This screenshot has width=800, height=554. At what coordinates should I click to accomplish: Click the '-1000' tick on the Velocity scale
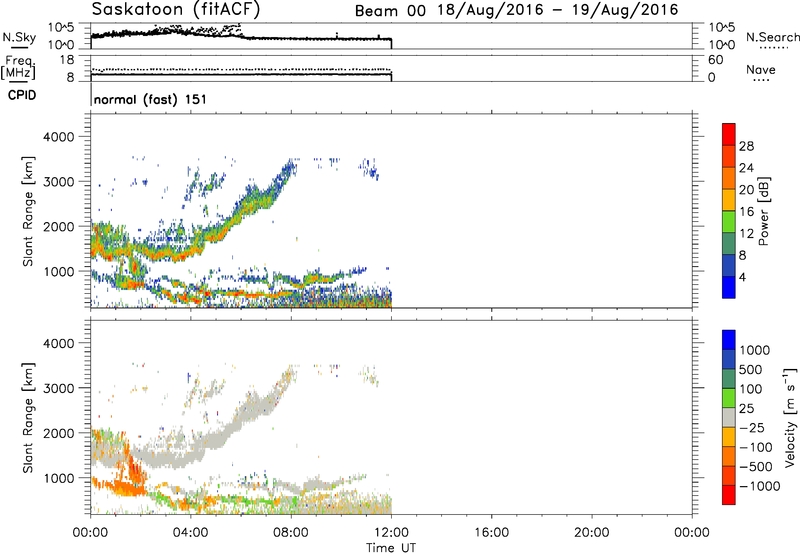click(760, 486)
